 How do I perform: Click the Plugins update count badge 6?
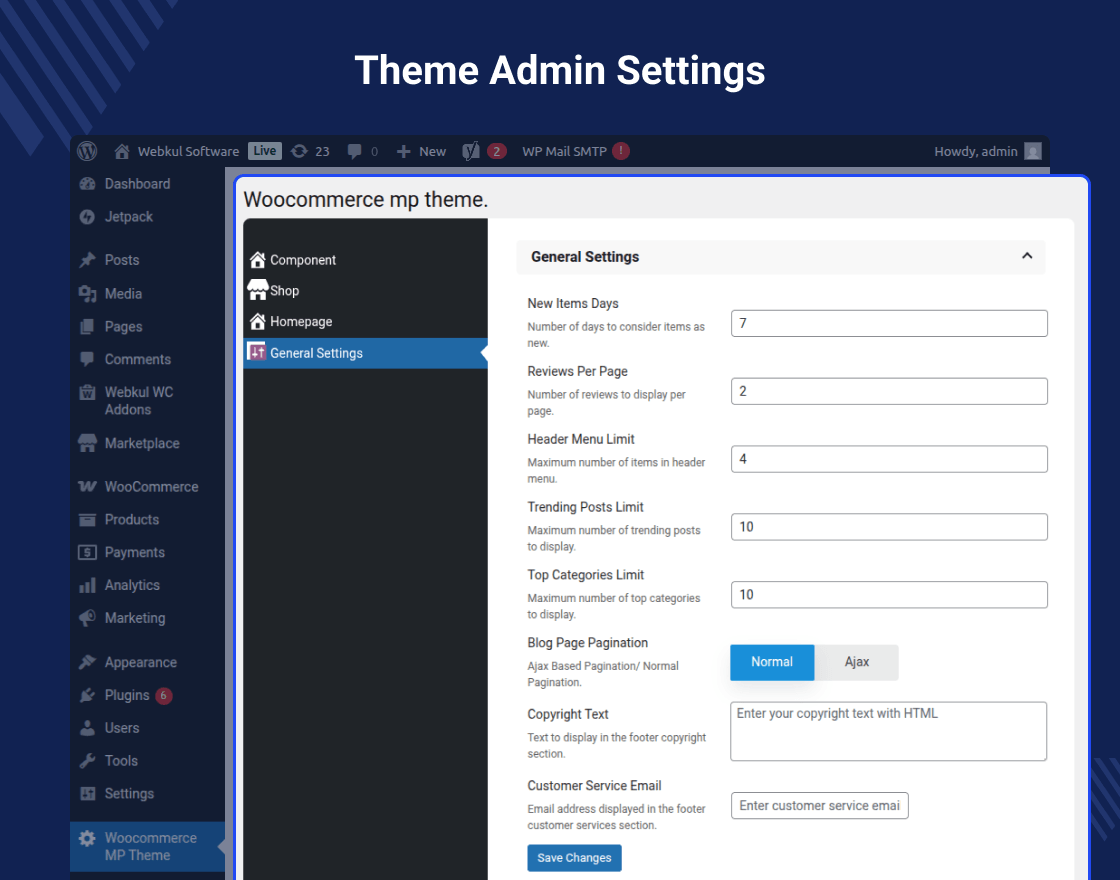point(164,695)
